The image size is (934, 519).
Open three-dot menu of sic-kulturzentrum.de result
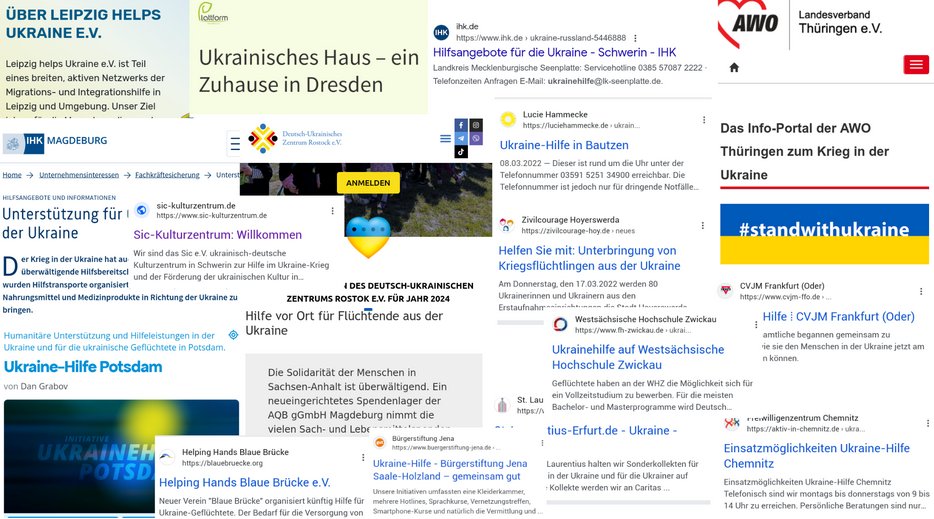click(332, 210)
